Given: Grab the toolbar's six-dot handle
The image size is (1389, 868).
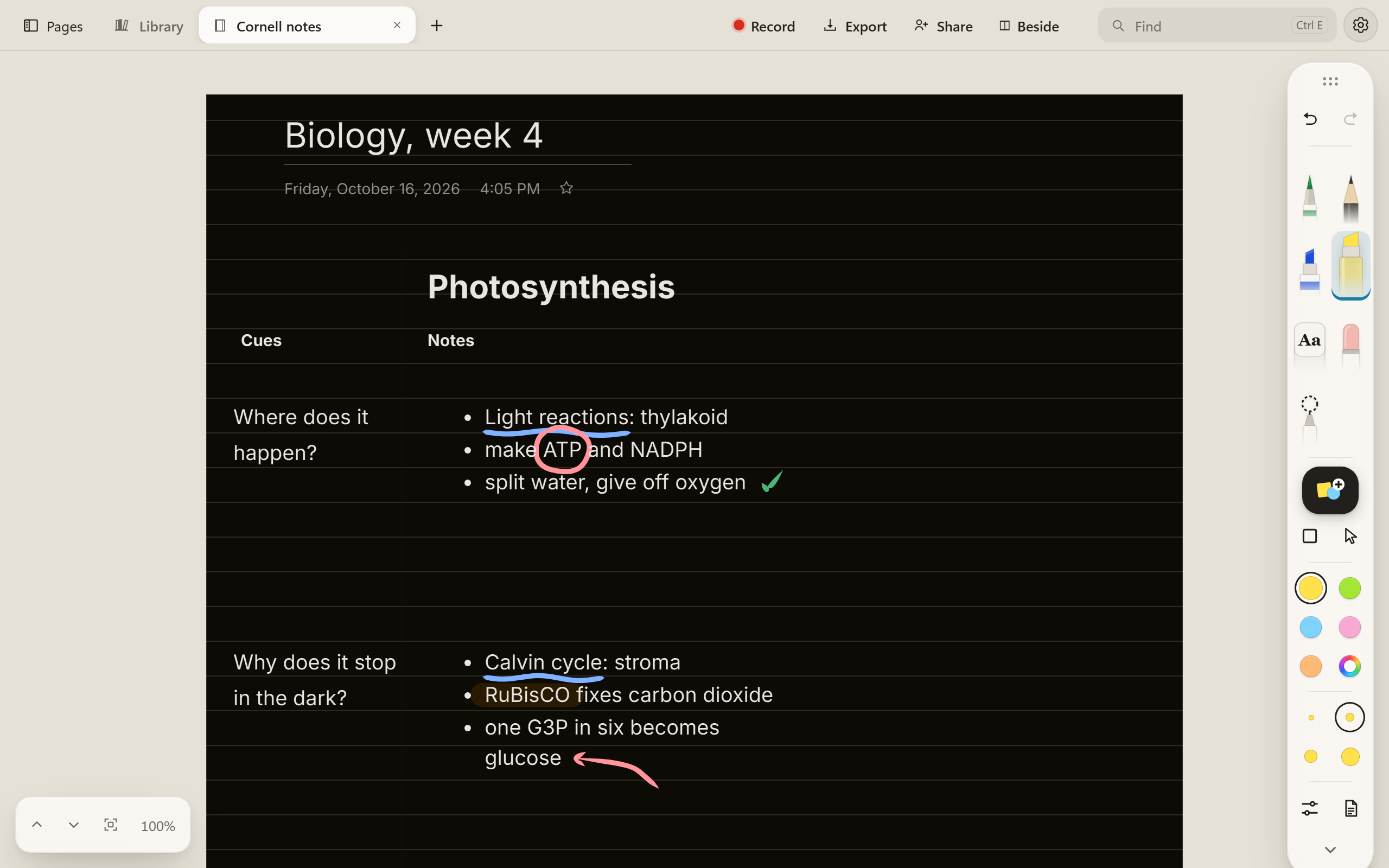Looking at the screenshot, I should [1330, 81].
